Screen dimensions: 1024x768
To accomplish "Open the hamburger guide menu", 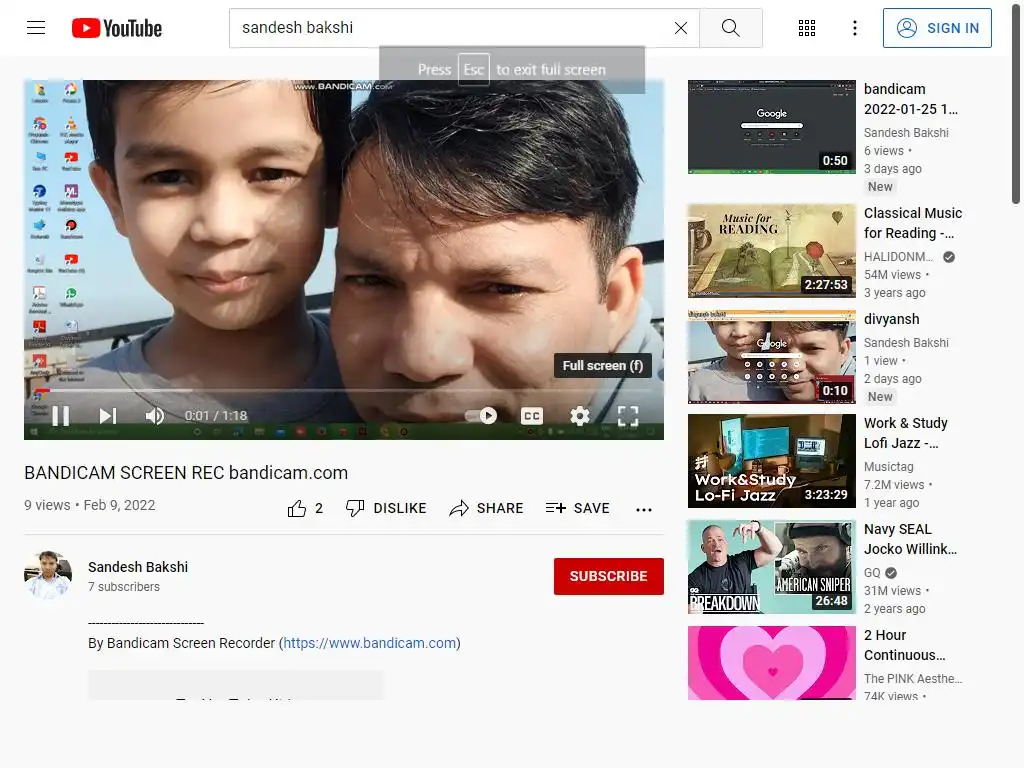I will (x=36, y=27).
